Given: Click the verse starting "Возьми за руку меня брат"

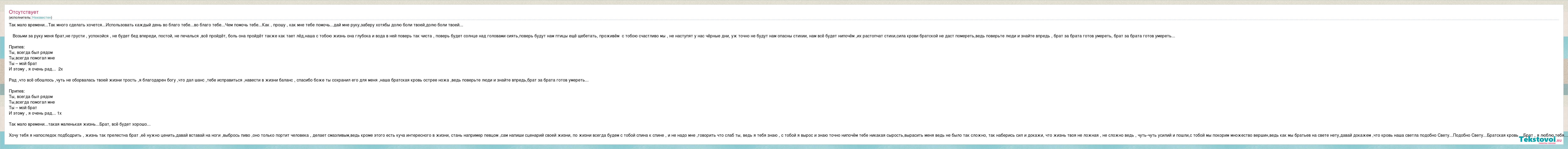Looking at the screenshot, I should tap(594, 36).
